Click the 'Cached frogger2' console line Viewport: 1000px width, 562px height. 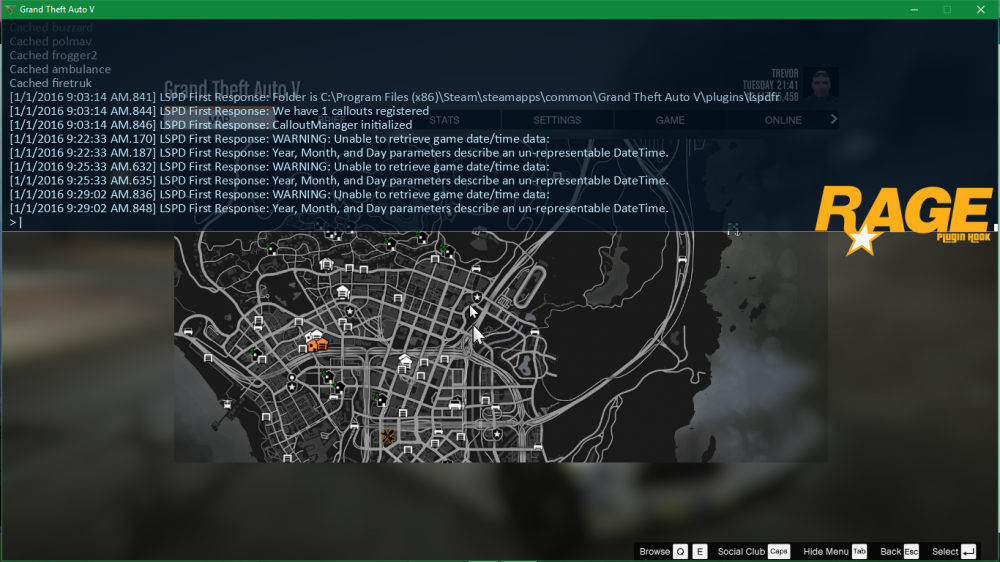point(53,55)
